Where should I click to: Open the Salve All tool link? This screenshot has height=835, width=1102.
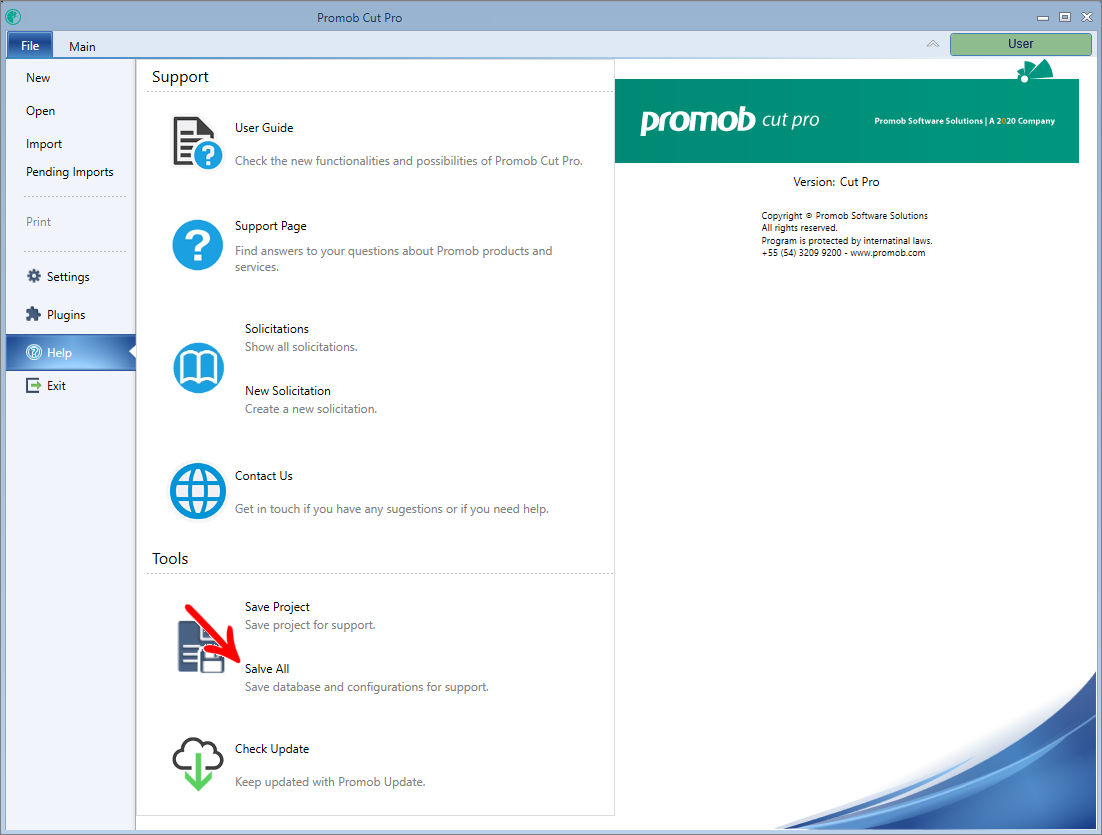tap(267, 669)
